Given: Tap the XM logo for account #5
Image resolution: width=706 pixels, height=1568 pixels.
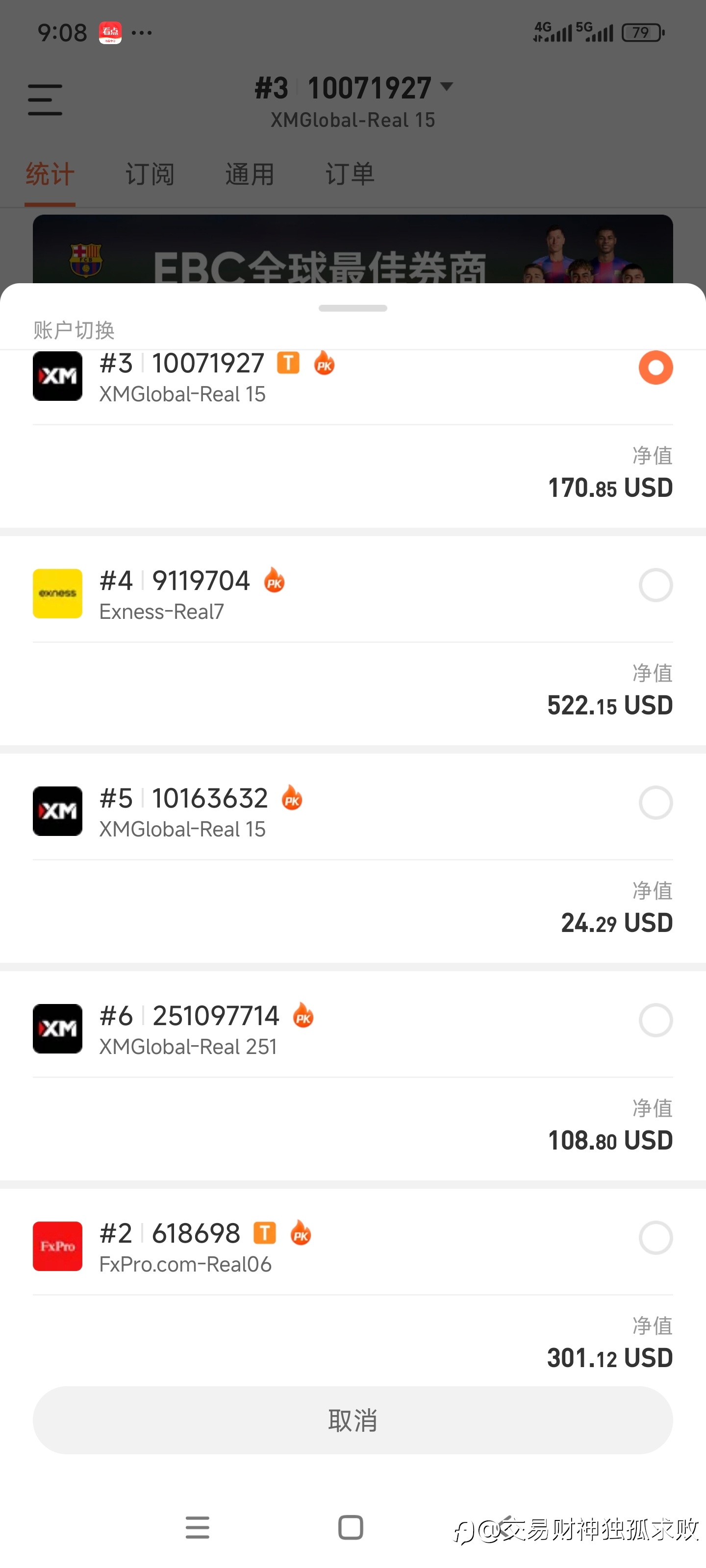Looking at the screenshot, I should (x=57, y=811).
